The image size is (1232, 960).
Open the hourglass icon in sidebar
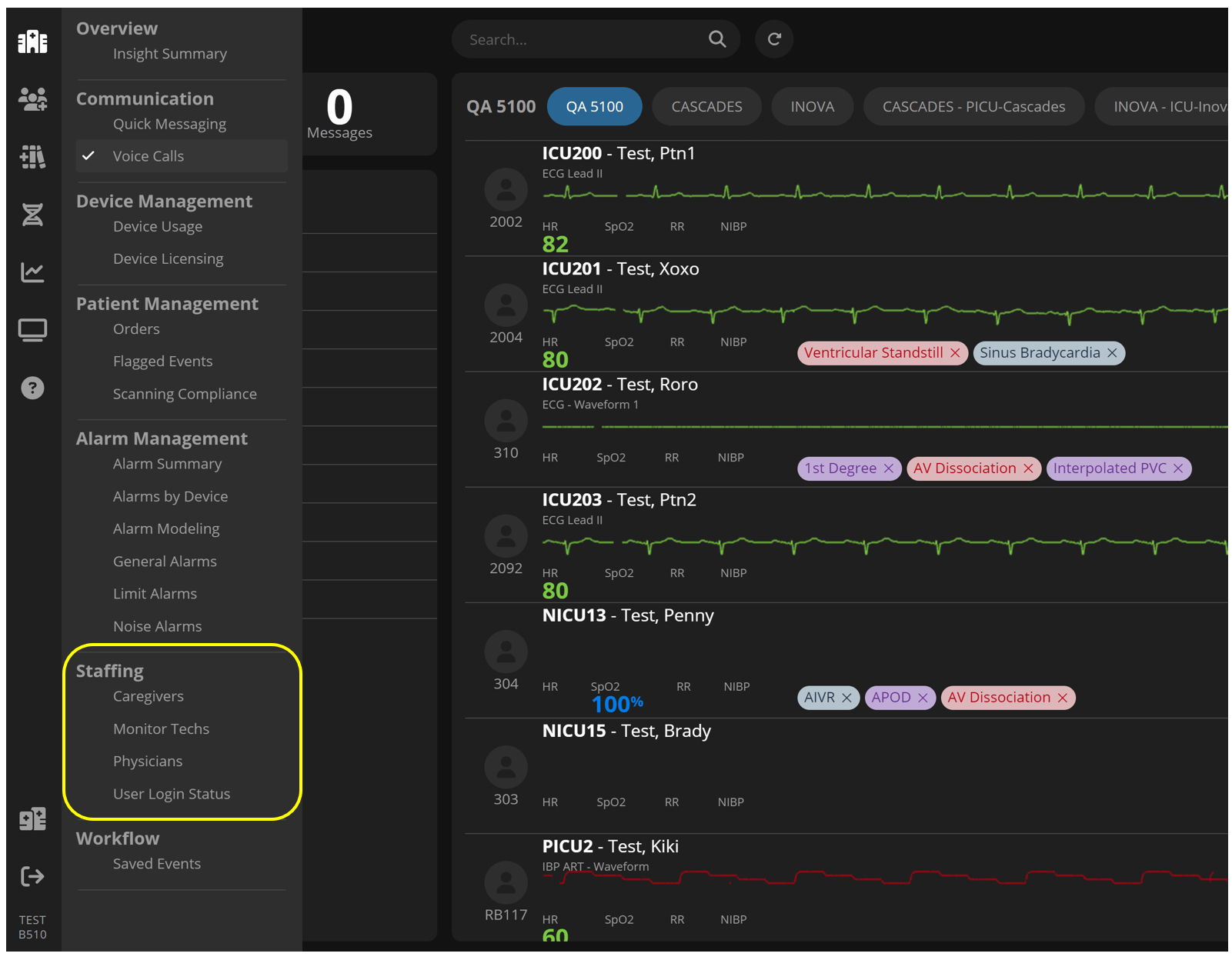(32, 215)
